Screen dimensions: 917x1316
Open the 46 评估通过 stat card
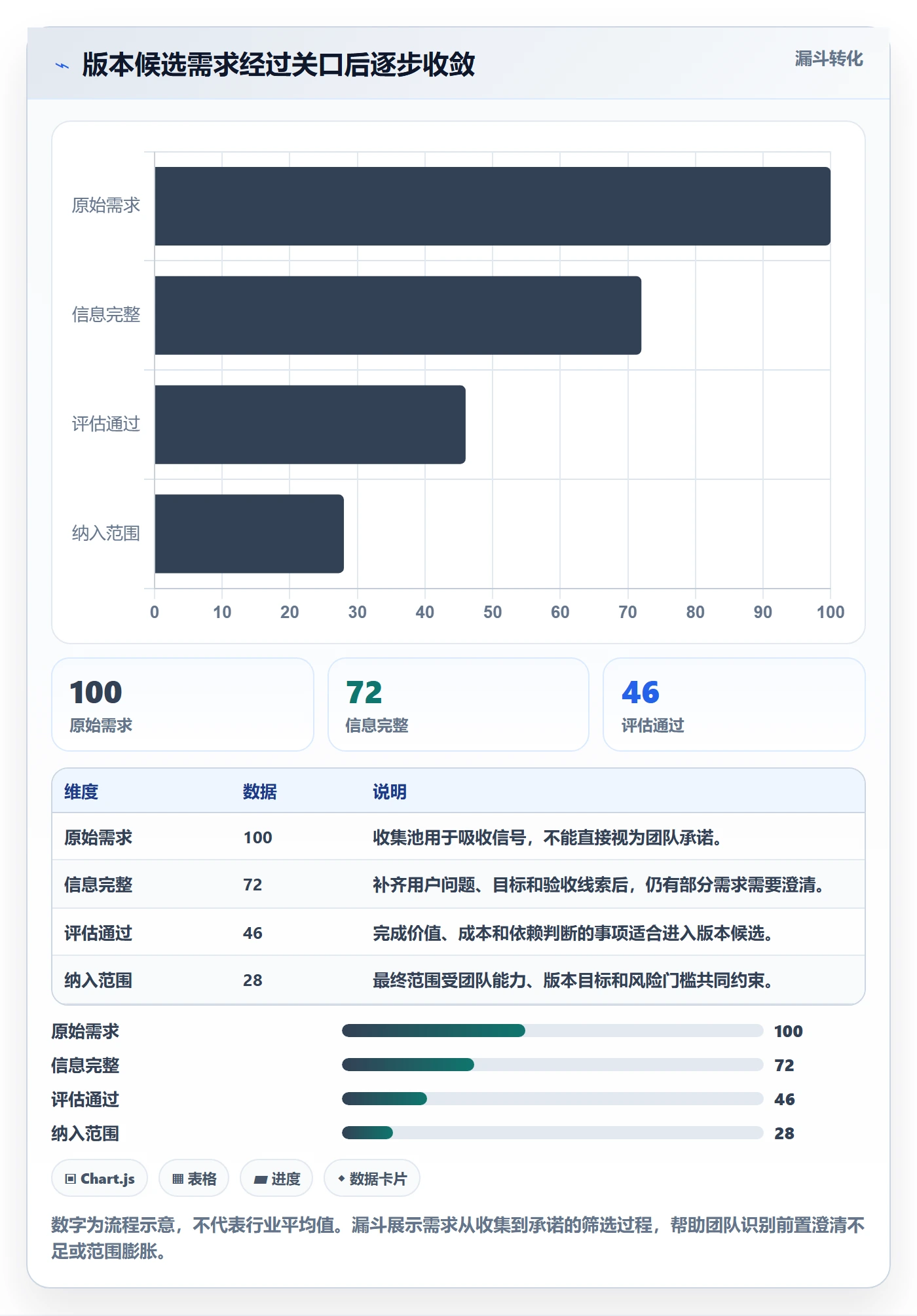[734, 704]
